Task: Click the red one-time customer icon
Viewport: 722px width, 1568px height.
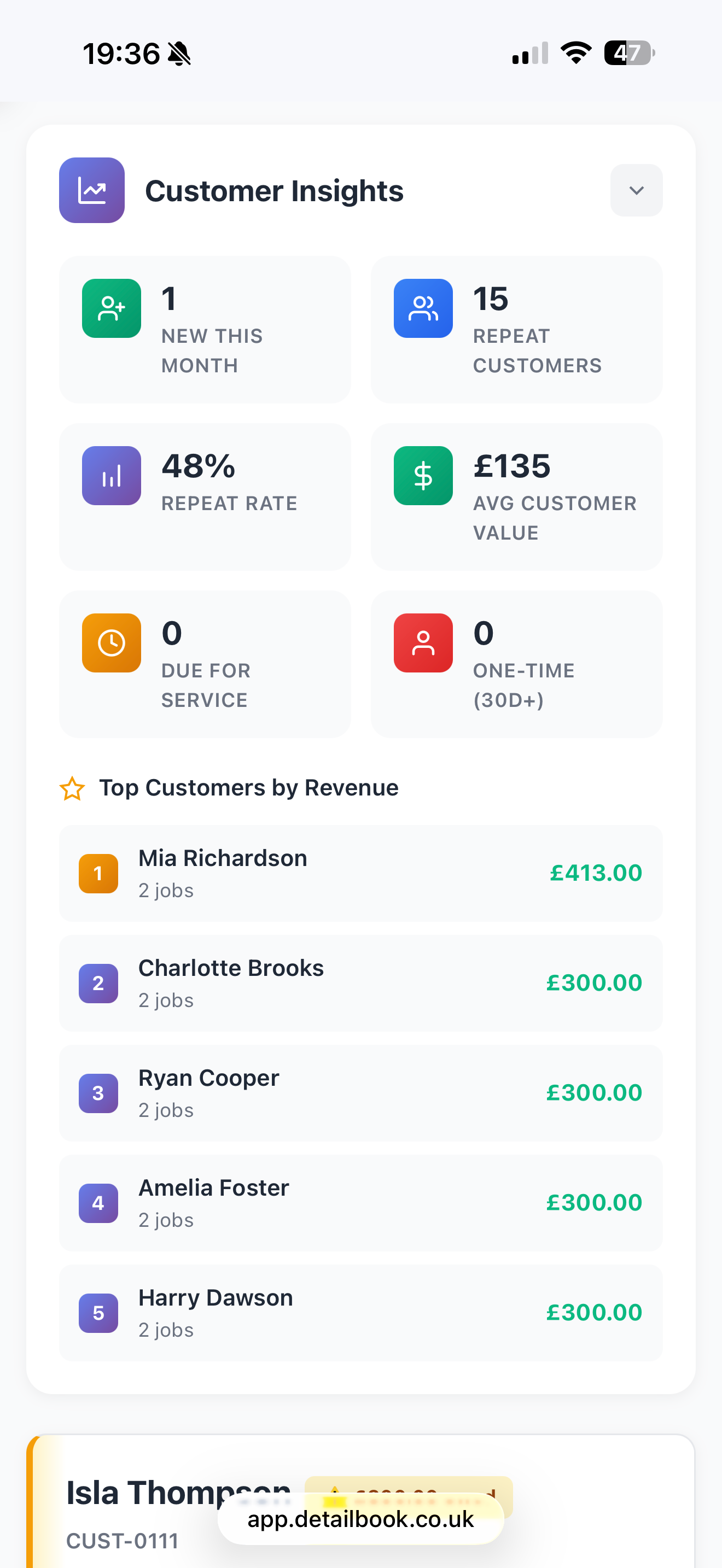Action: click(x=422, y=643)
